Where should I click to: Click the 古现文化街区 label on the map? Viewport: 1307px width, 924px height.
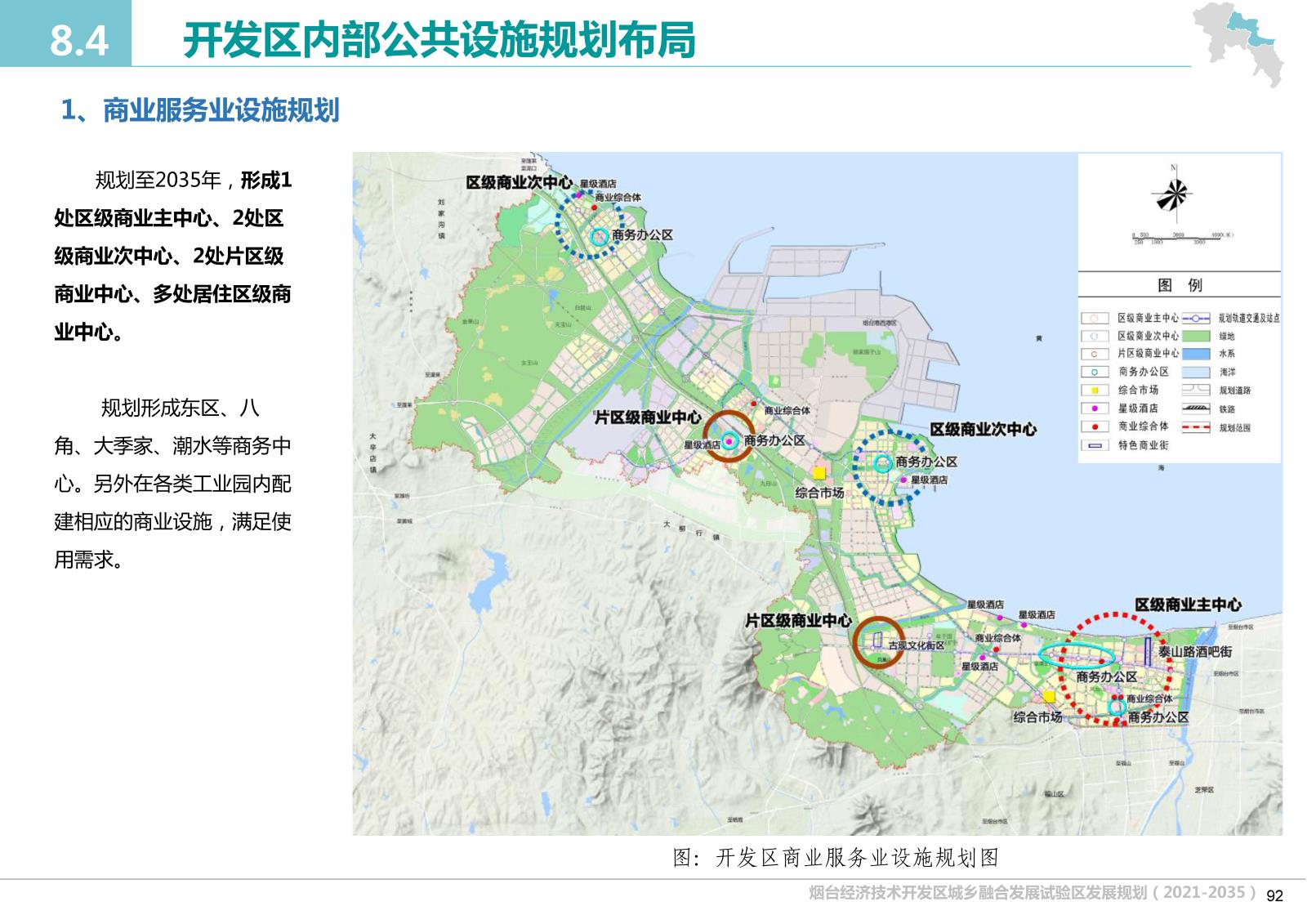pos(916,645)
